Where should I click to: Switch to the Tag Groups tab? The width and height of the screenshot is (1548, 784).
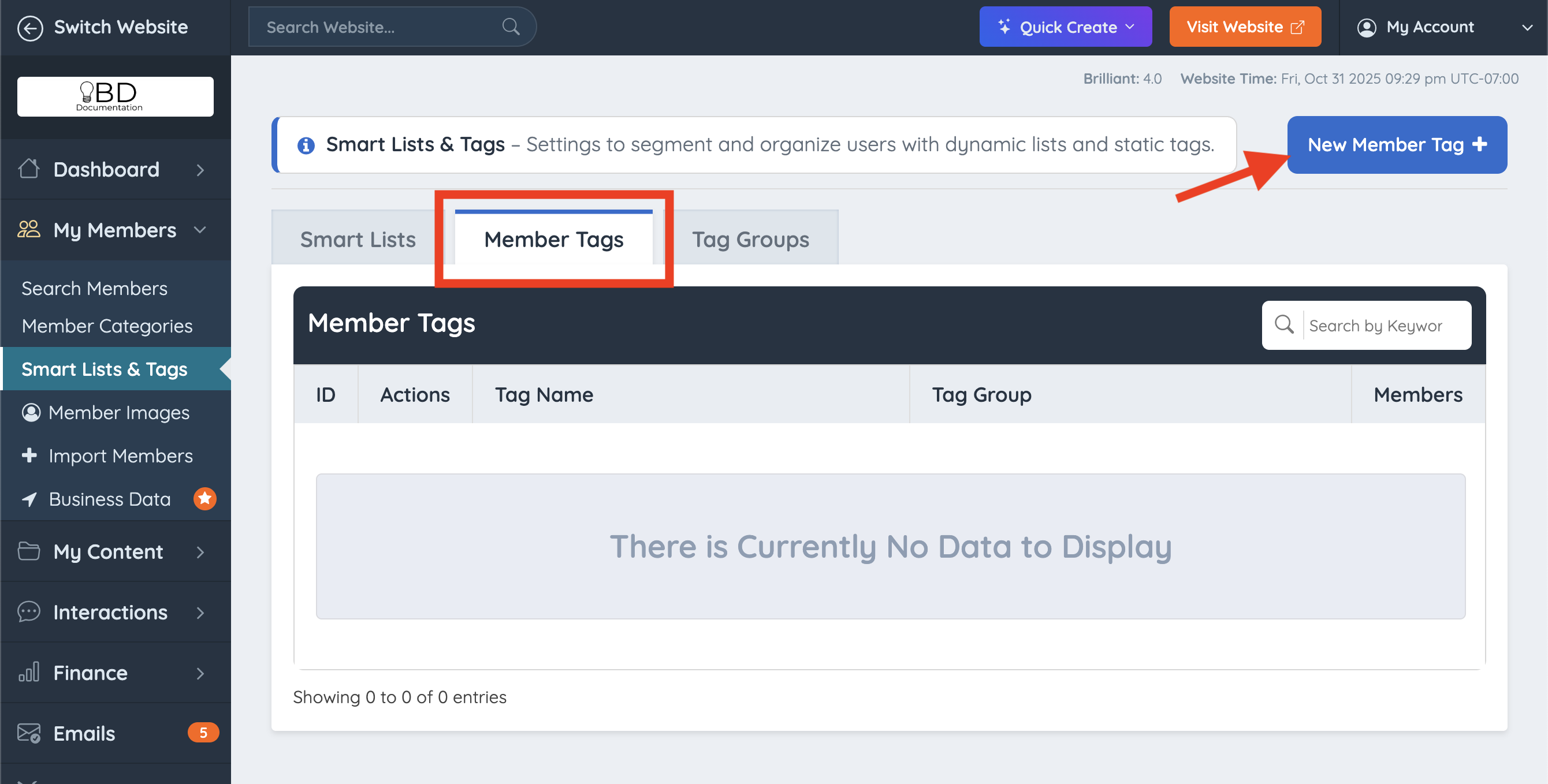click(x=750, y=239)
